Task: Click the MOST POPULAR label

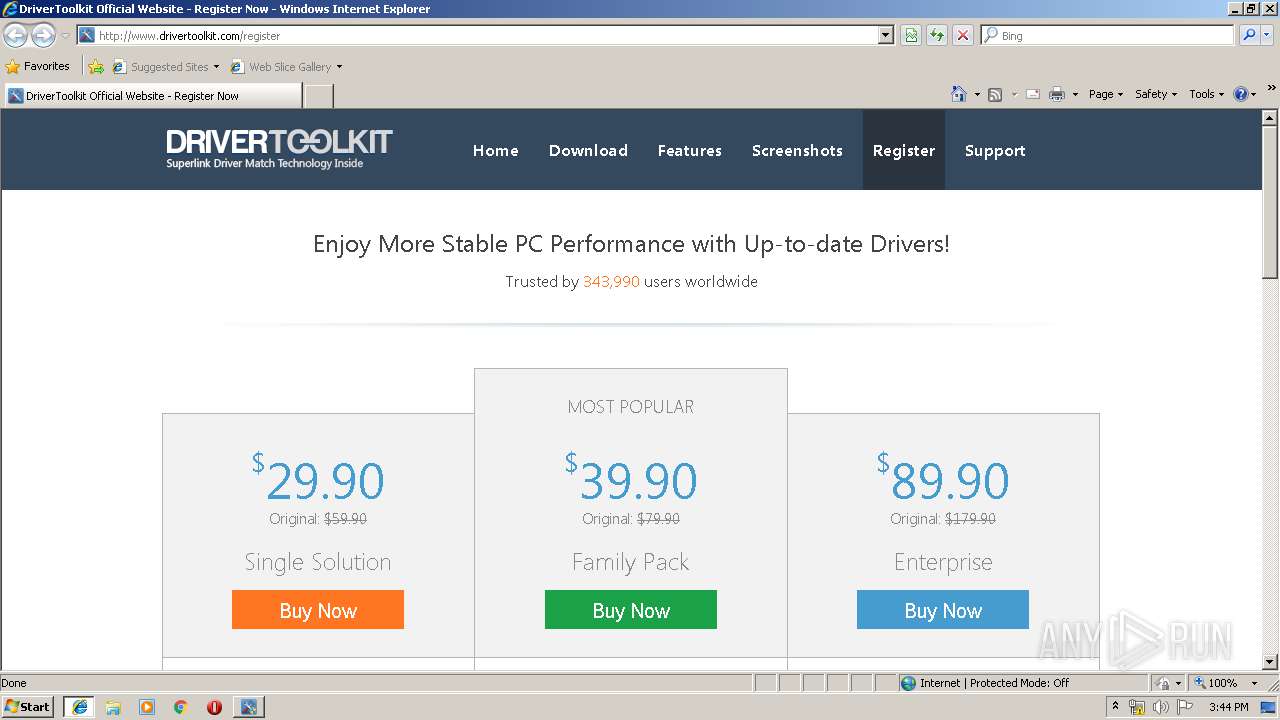Action: pyautogui.click(x=631, y=407)
